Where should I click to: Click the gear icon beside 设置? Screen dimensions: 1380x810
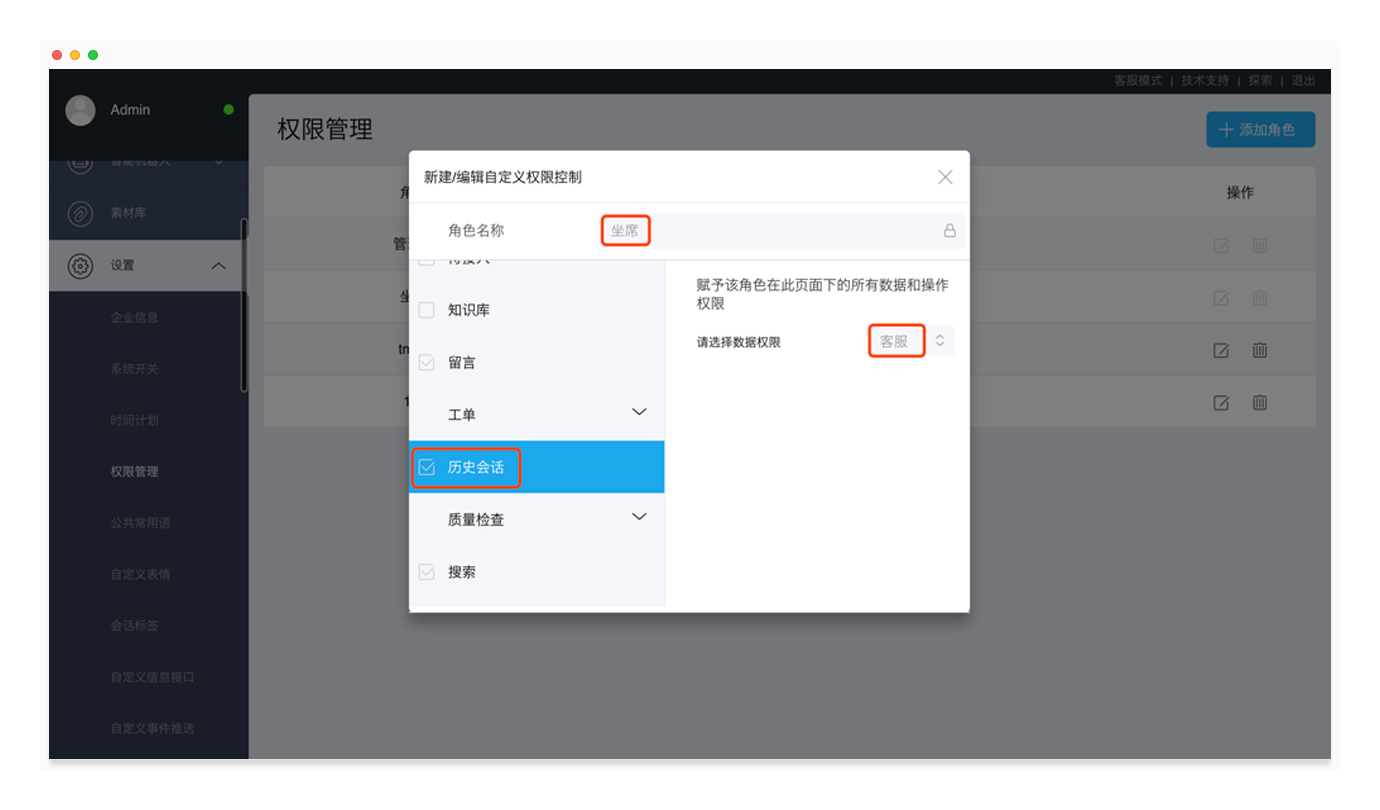[80, 266]
